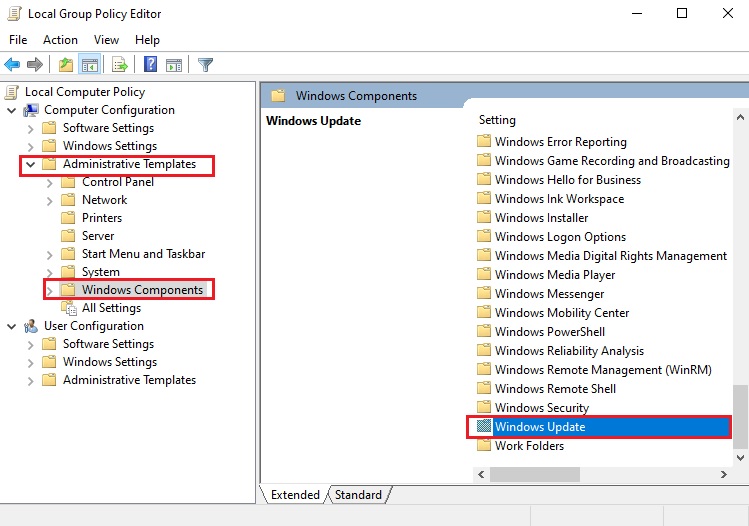Select the Windows Update list entry
Viewport: 749px width, 526px height.
[x=604, y=426]
